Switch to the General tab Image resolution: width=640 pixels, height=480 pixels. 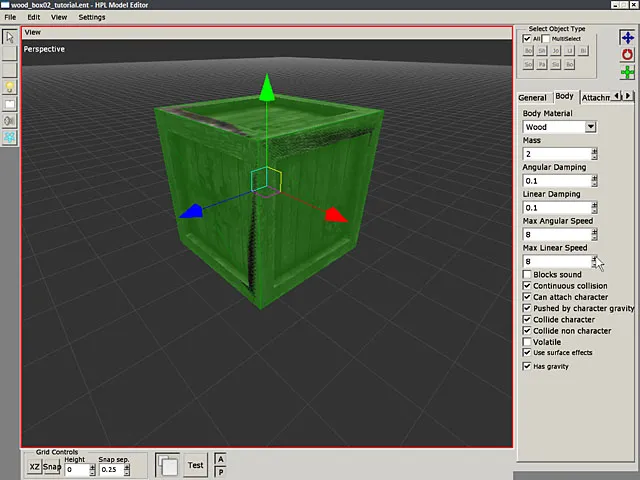[x=532, y=97]
